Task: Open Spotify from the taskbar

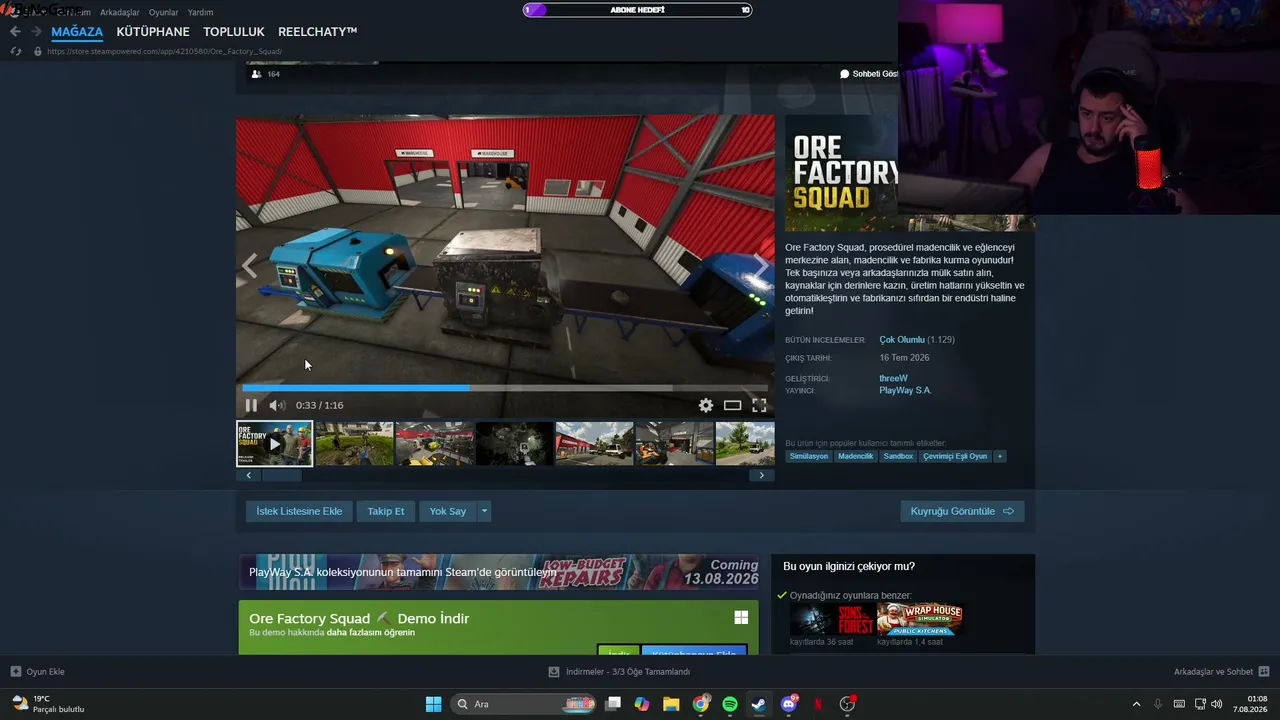Action: pos(730,704)
